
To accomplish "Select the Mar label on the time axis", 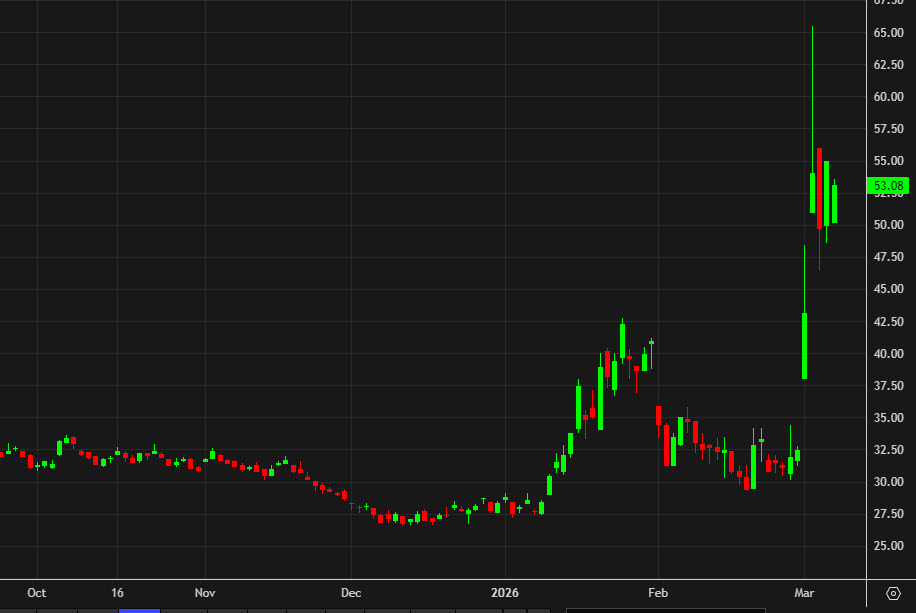I will tap(806, 592).
